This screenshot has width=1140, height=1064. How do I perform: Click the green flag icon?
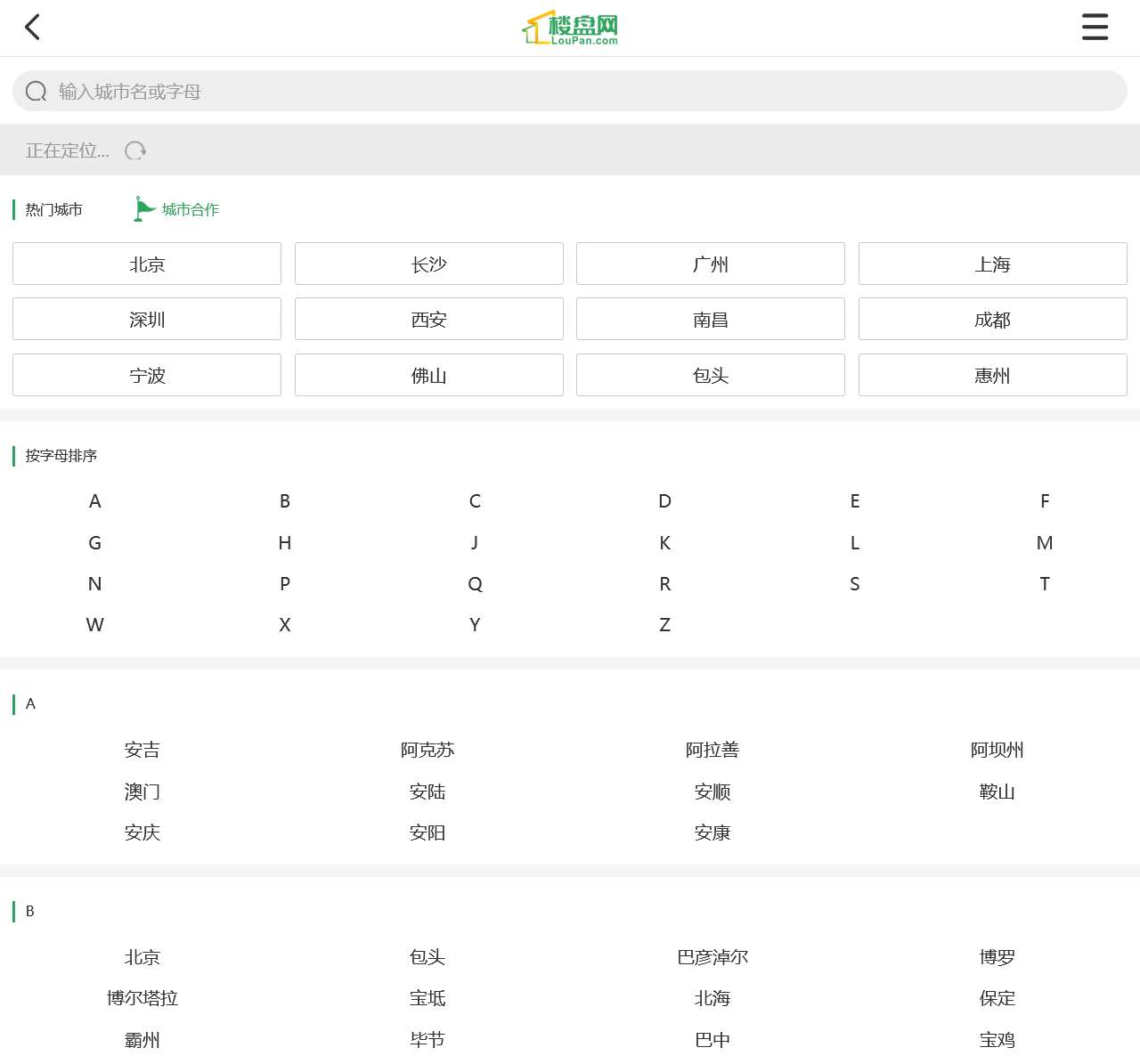pyautogui.click(x=143, y=209)
